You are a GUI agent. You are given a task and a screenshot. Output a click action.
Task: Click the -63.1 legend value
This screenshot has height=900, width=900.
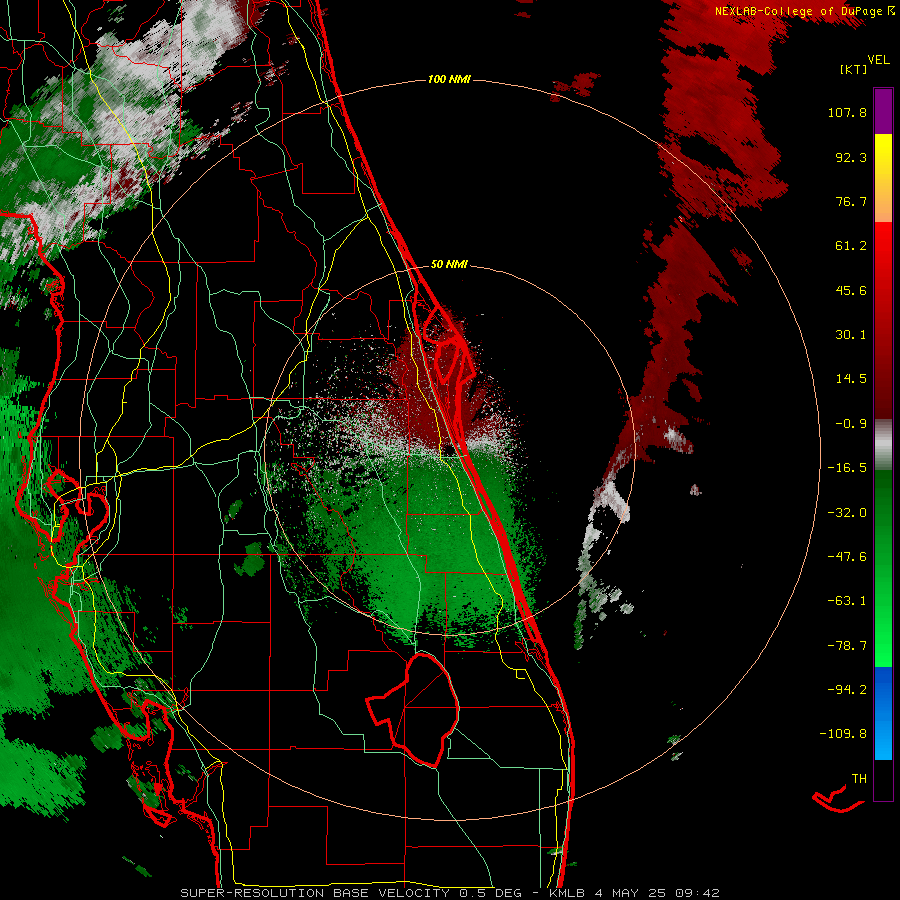[847, 601]
